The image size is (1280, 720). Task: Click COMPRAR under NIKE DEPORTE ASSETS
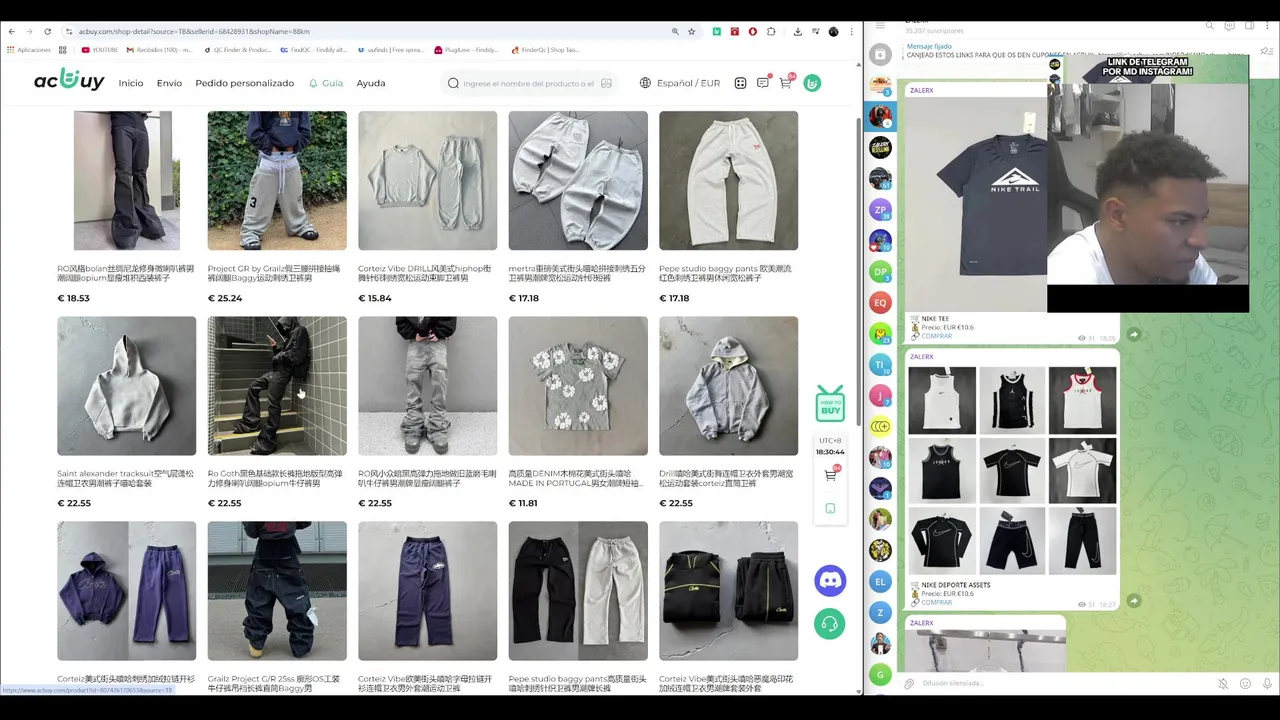click(x=936, y=602)
